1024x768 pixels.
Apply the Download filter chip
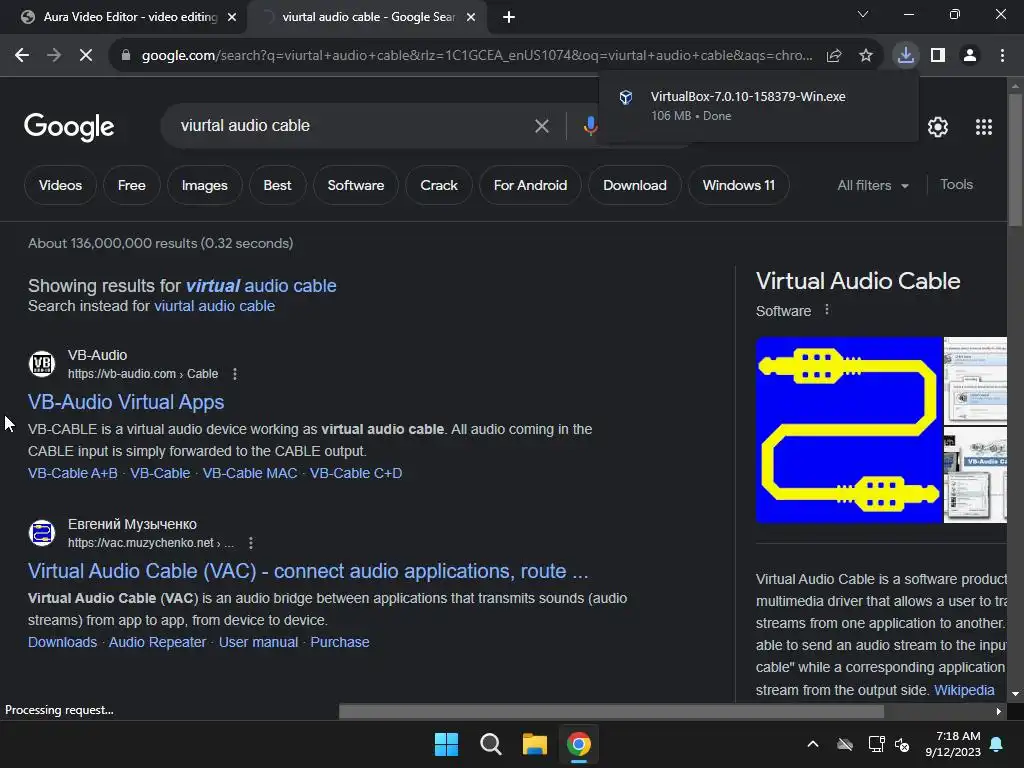635,185
